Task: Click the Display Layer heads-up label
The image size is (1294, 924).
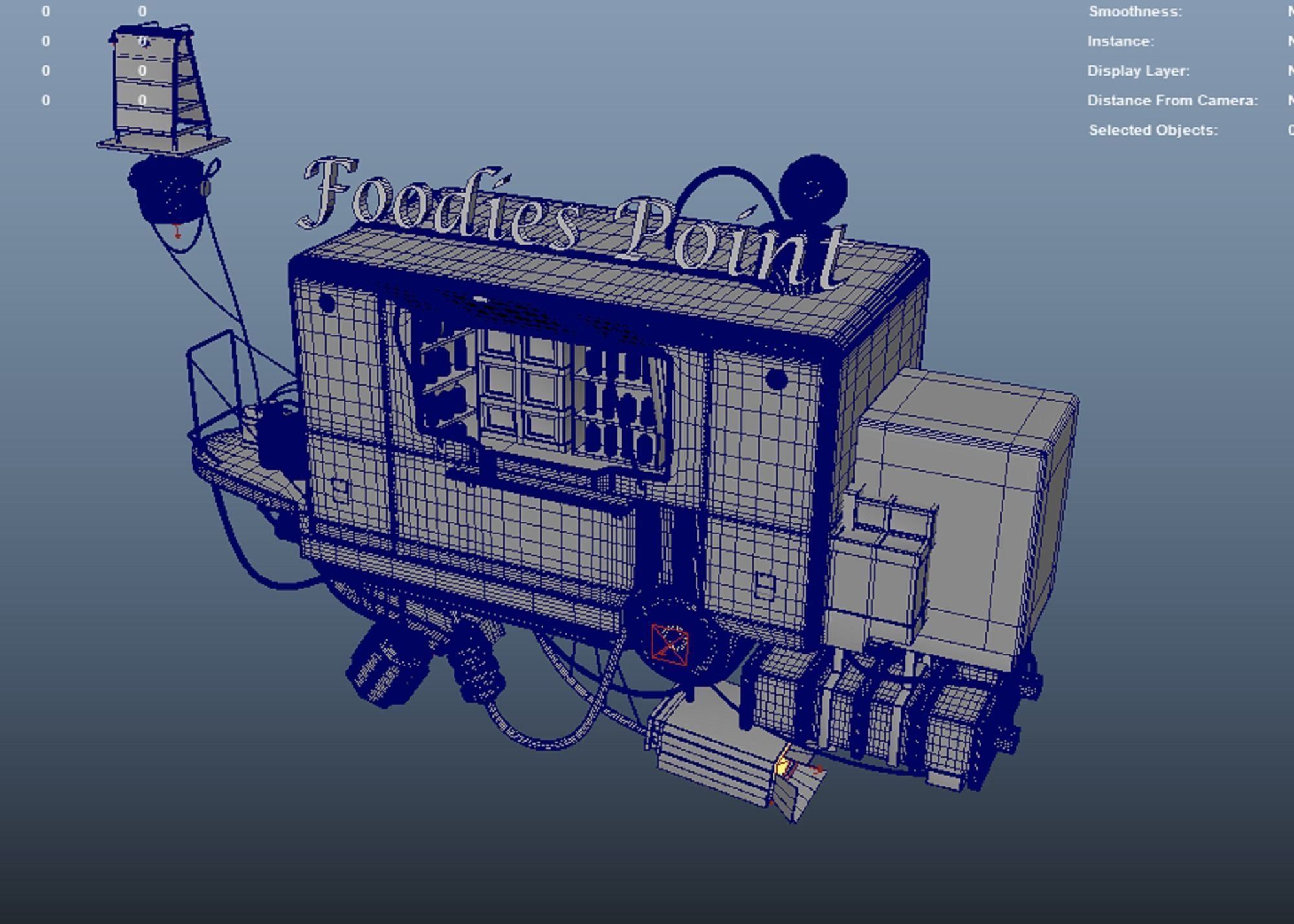Action: 1138,71
